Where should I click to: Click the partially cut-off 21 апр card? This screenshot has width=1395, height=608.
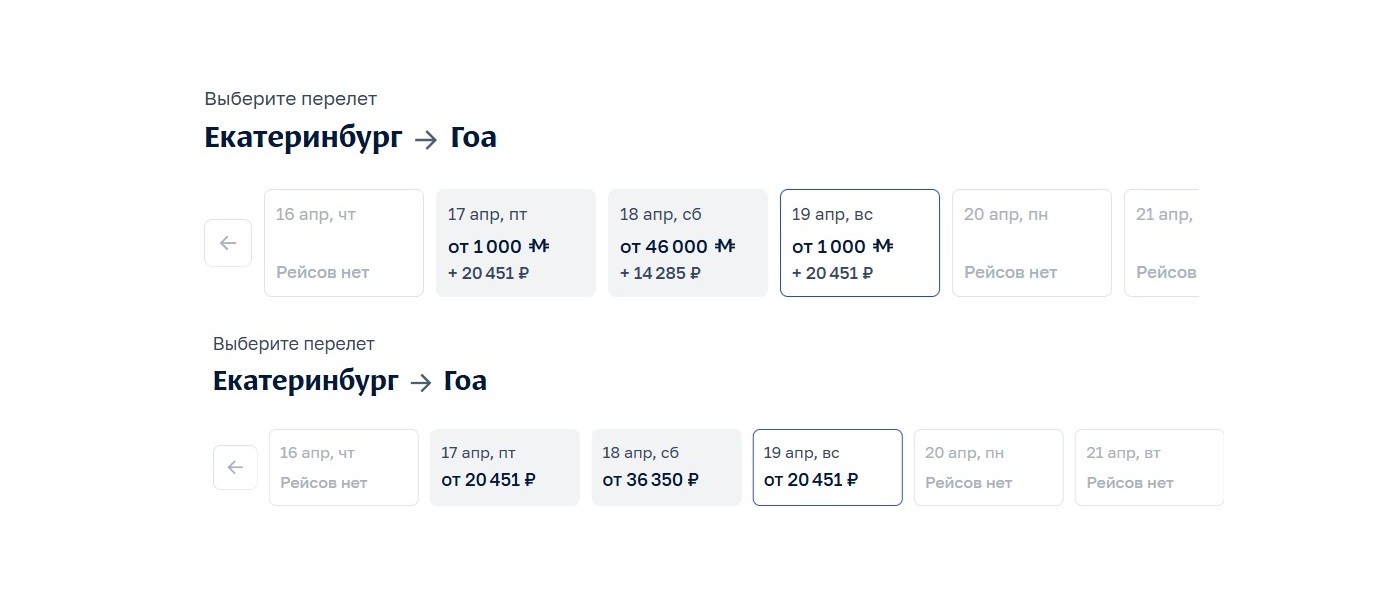(x=1162, y=243)
